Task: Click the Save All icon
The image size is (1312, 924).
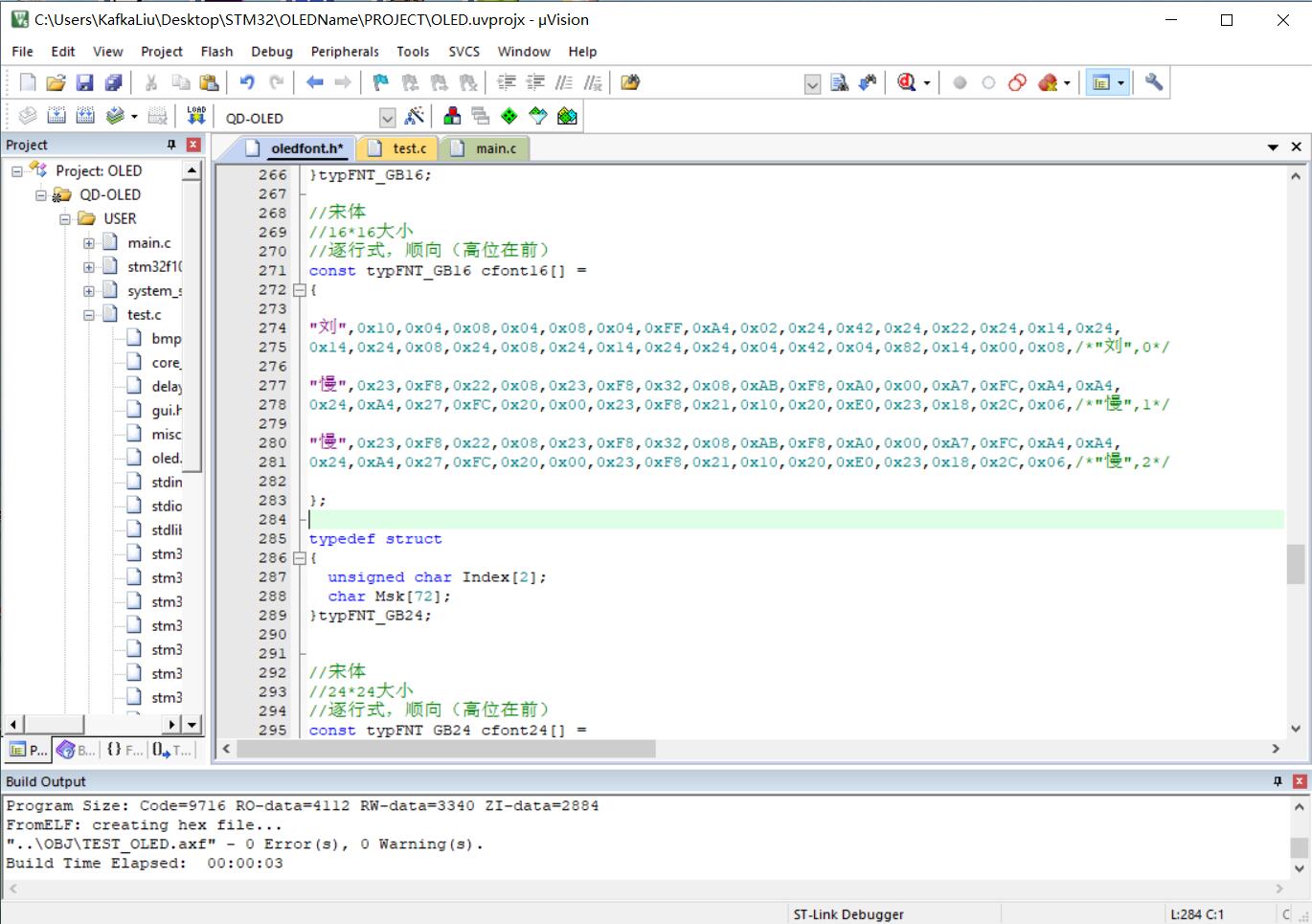Action: [113, 83]
